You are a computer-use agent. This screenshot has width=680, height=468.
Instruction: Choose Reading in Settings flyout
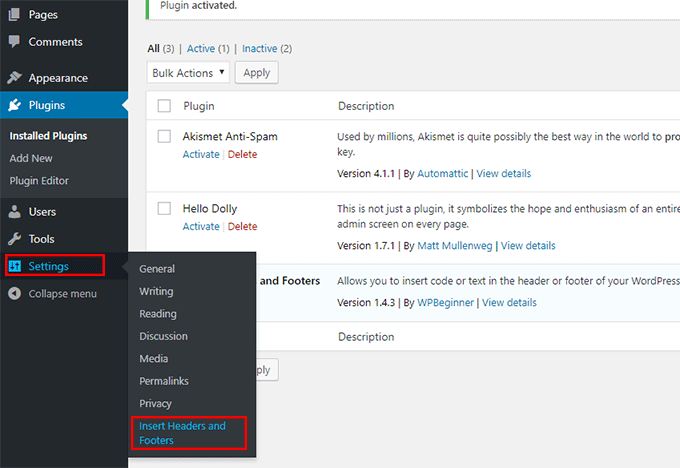click(158, 314)
